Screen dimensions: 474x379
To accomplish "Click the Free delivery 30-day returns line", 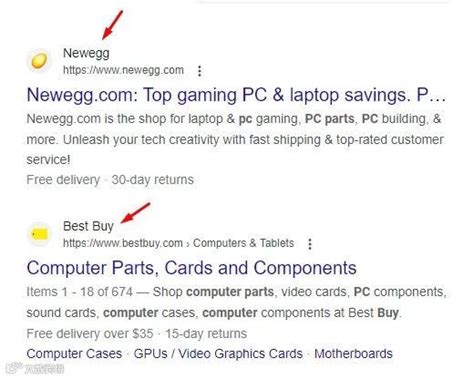I will point(110,180).
